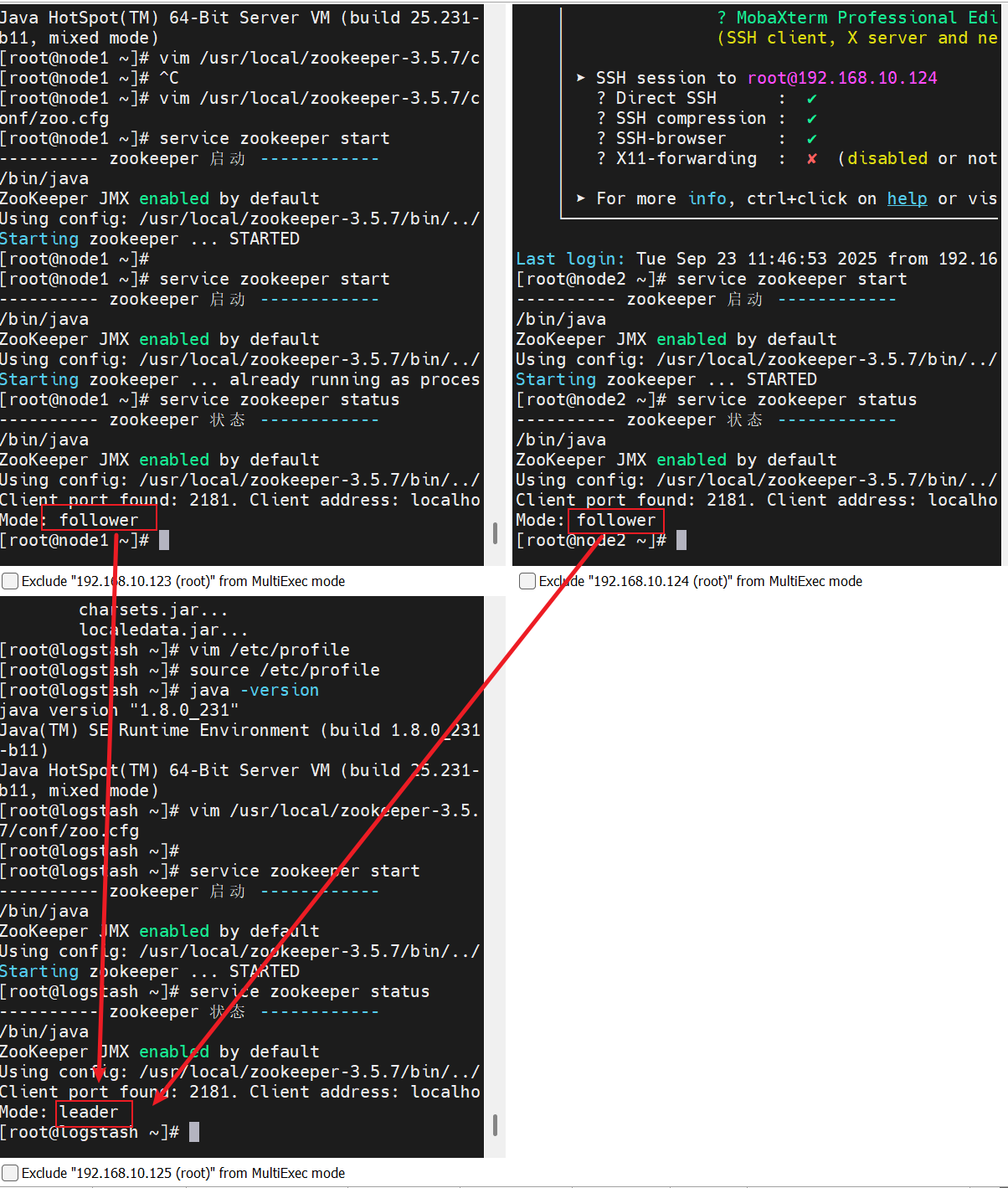Click 'charsets.jar...' line in logstash terminal
1008x1188 pixels.
(x=154, y=609)
